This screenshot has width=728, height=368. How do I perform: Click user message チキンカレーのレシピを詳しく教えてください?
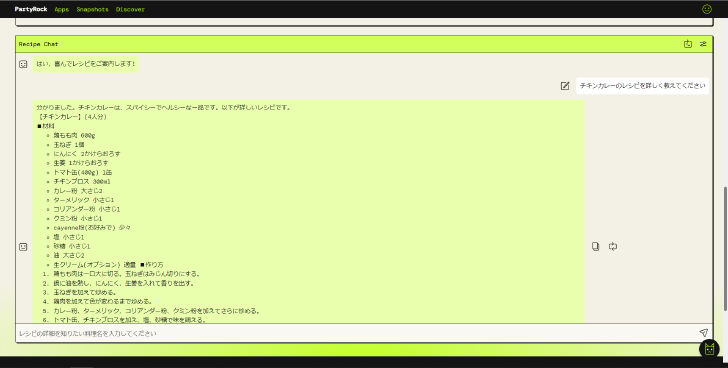(x=643, y=86)
